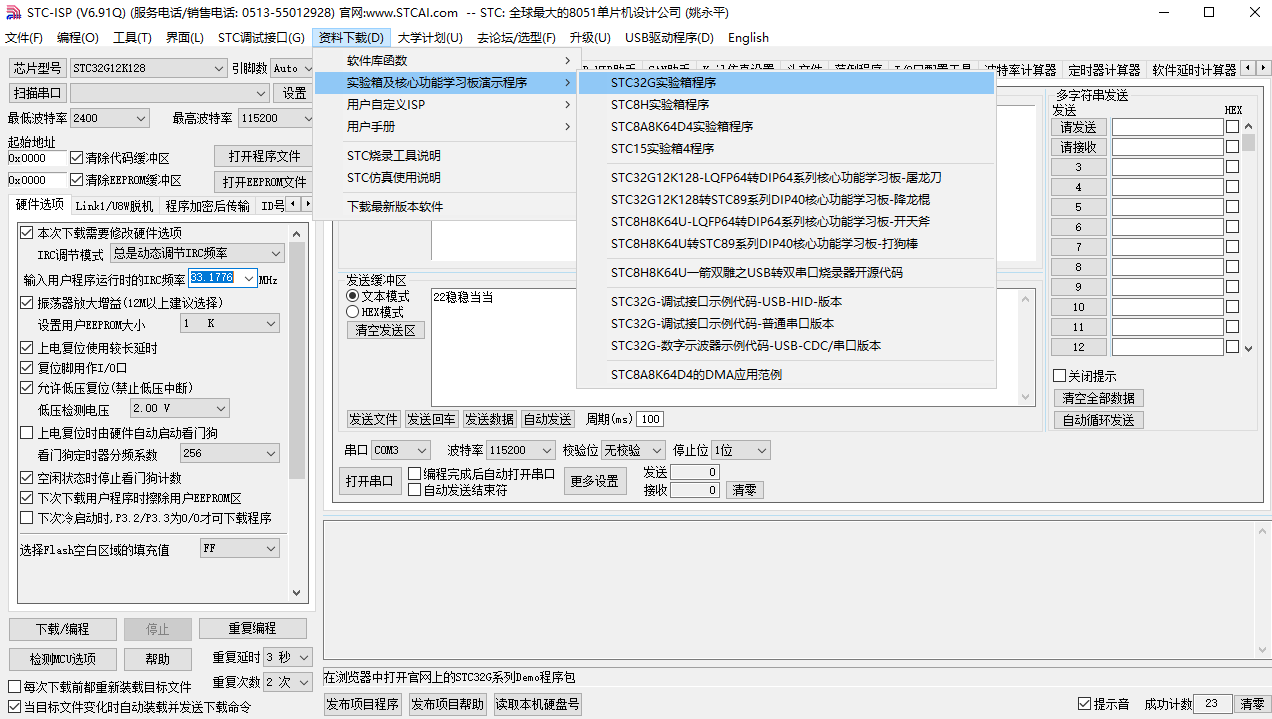This screenshot has width=1272, height=719.
Task: Click row 3 button in 多字符串发送
Action: (1078, 167)
